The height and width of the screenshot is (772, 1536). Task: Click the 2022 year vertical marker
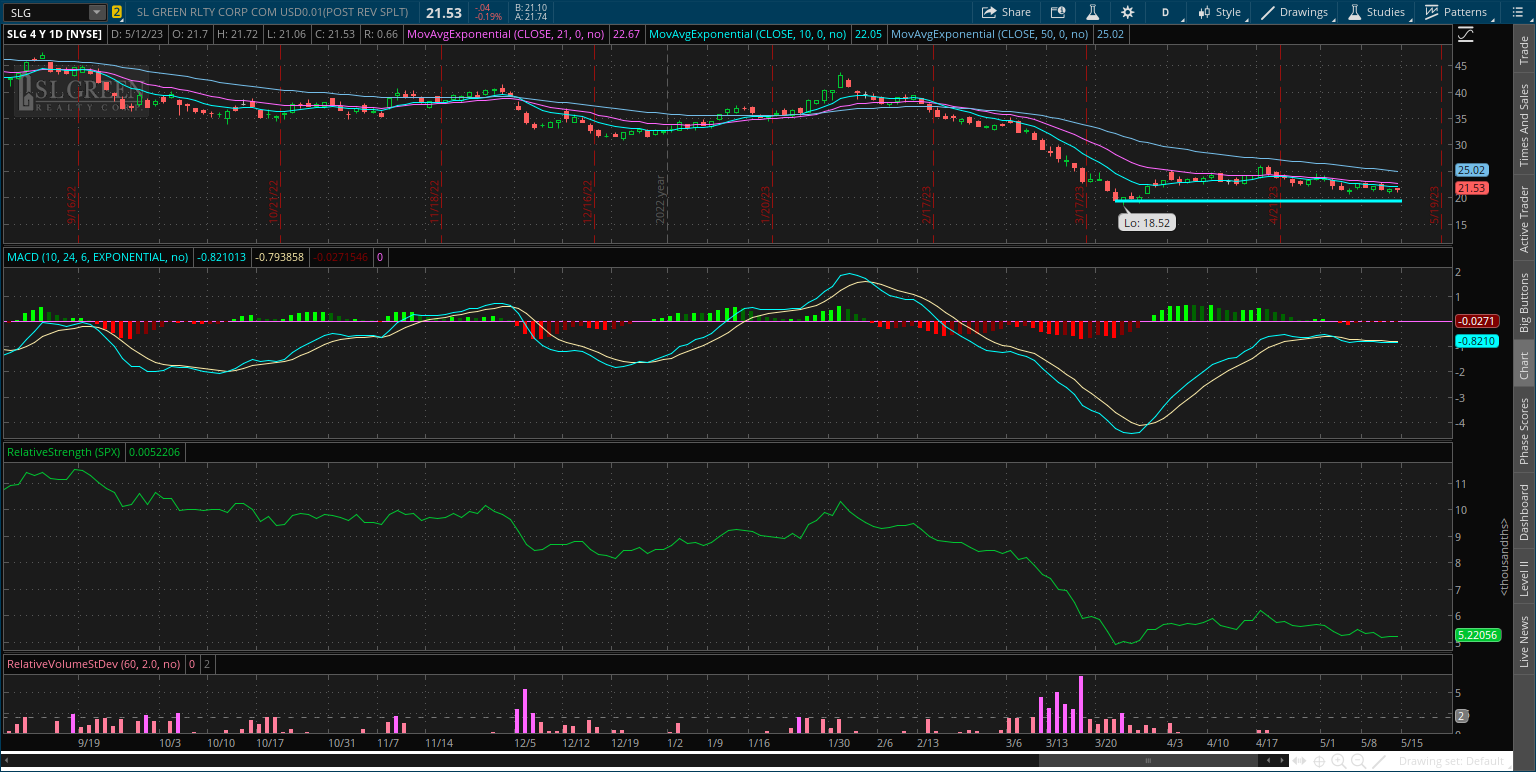(x=661, y=200)
